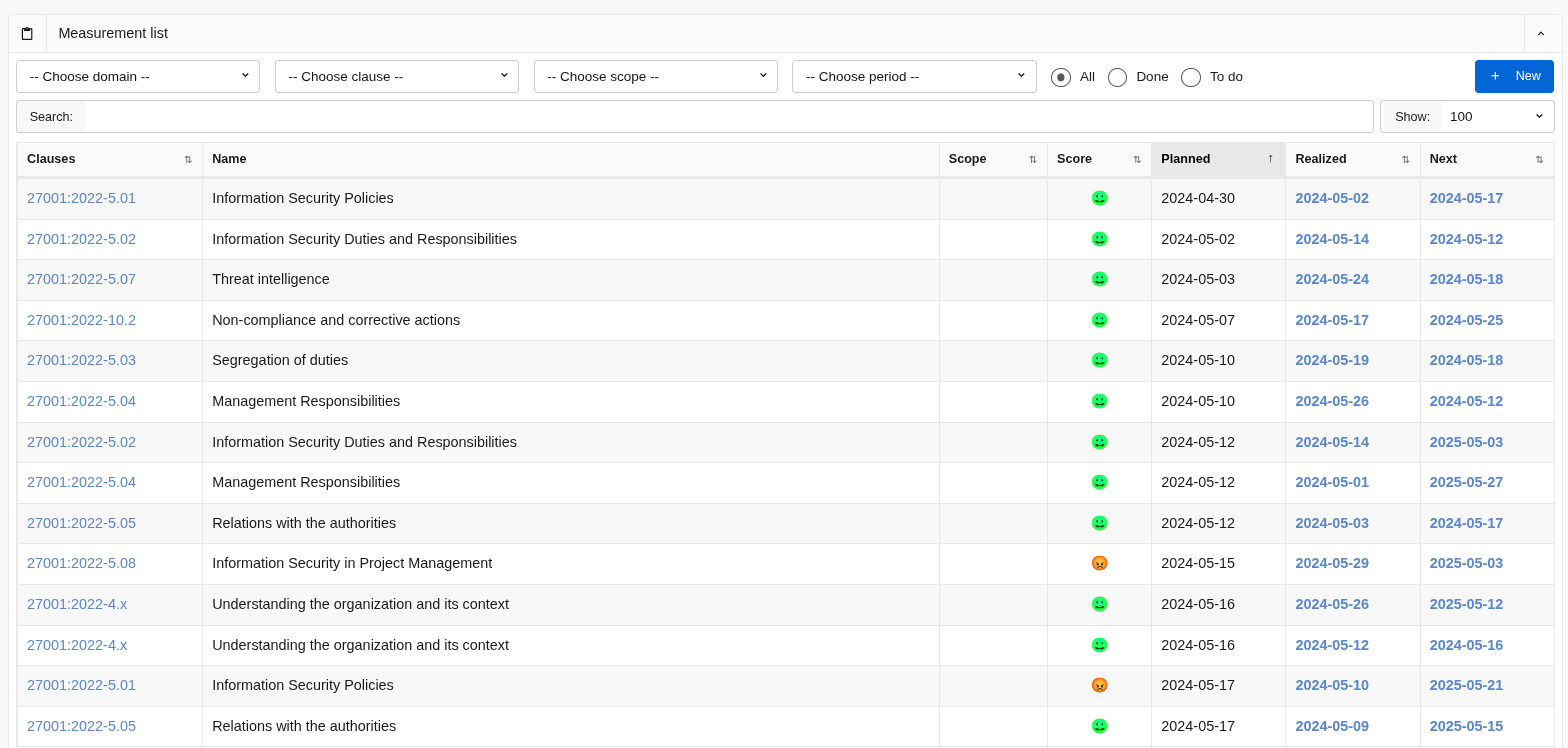Click sort icon in Score column header
Viewport: 1568px width, 748px height.
pyautogui.click(x=1137, y=159)
